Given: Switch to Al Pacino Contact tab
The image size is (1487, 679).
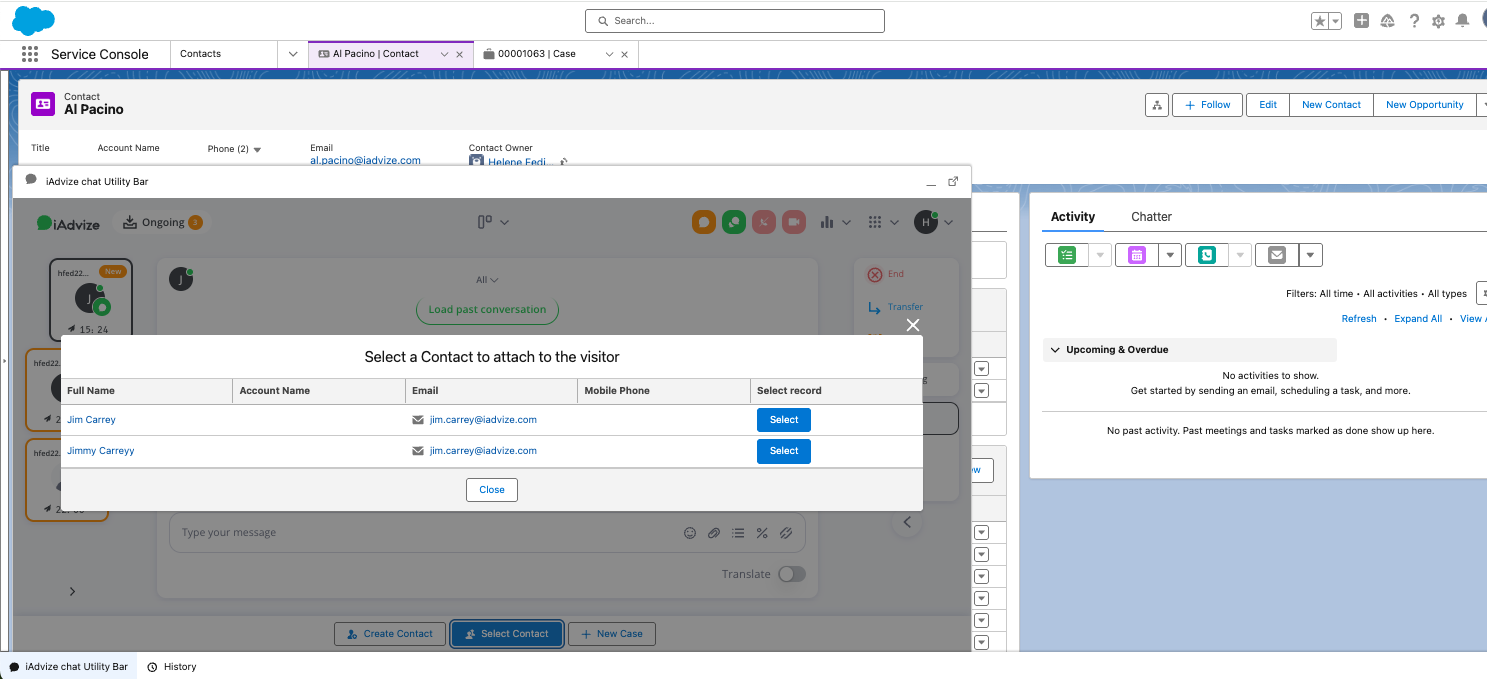Looking at the screenshot, I should [376, 54].
